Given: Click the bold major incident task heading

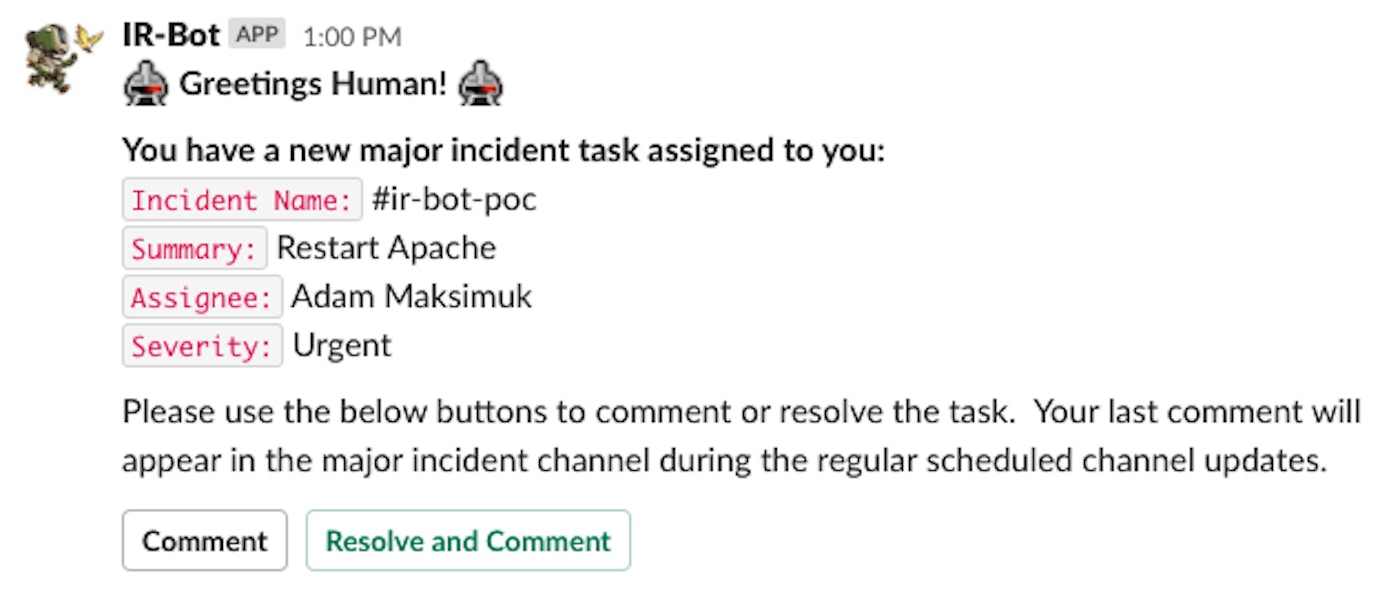Looking at the screenshot, I should click(503, 151).
